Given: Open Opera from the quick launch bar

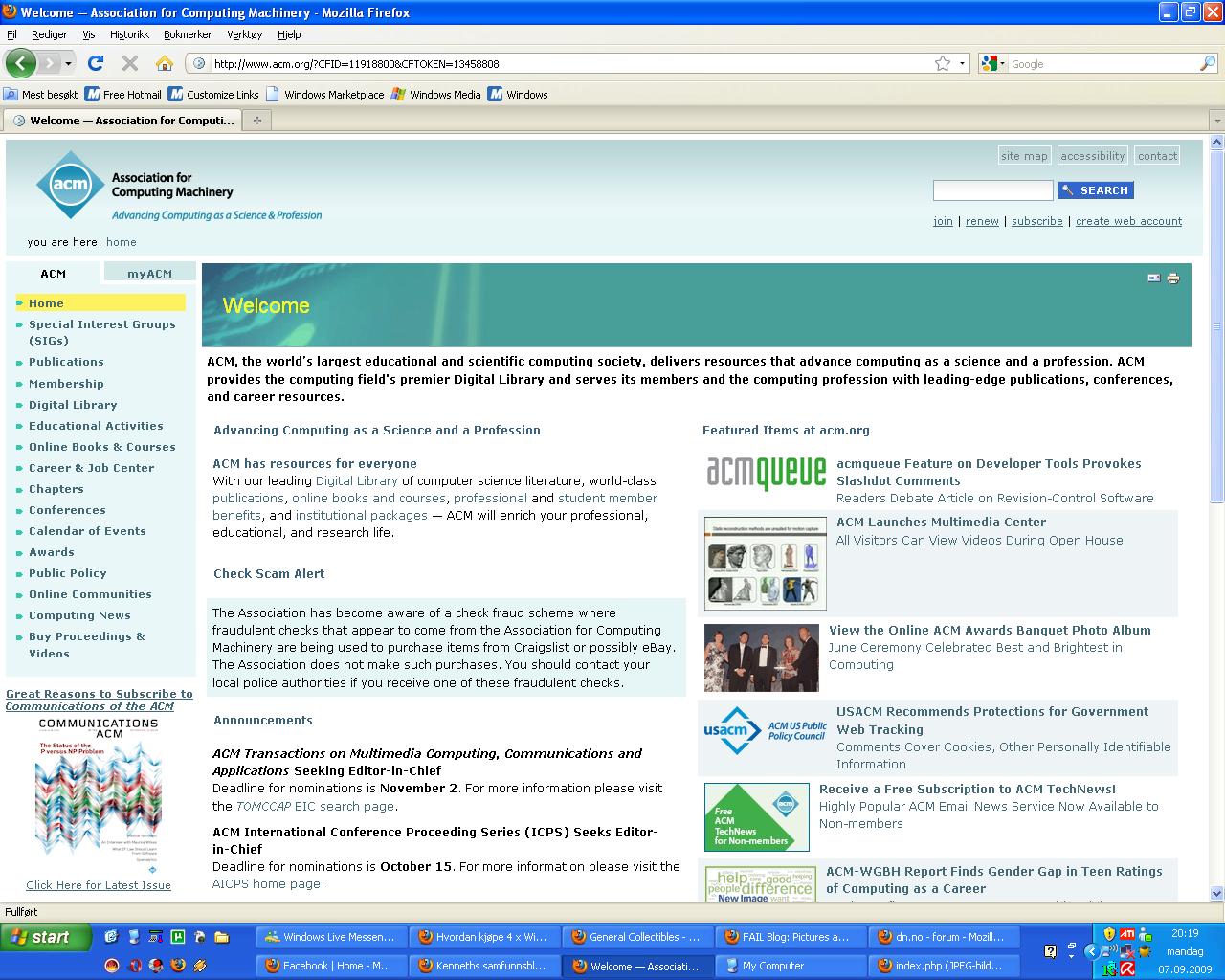Looking at the screenshot, I should pyautogui.click(x=136, y=966).
